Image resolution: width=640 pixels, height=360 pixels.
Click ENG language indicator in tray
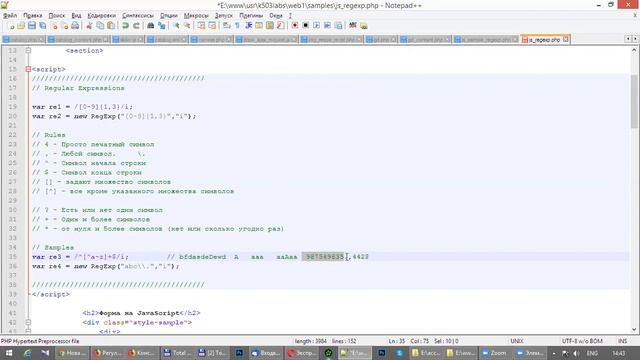click(592, 353)
